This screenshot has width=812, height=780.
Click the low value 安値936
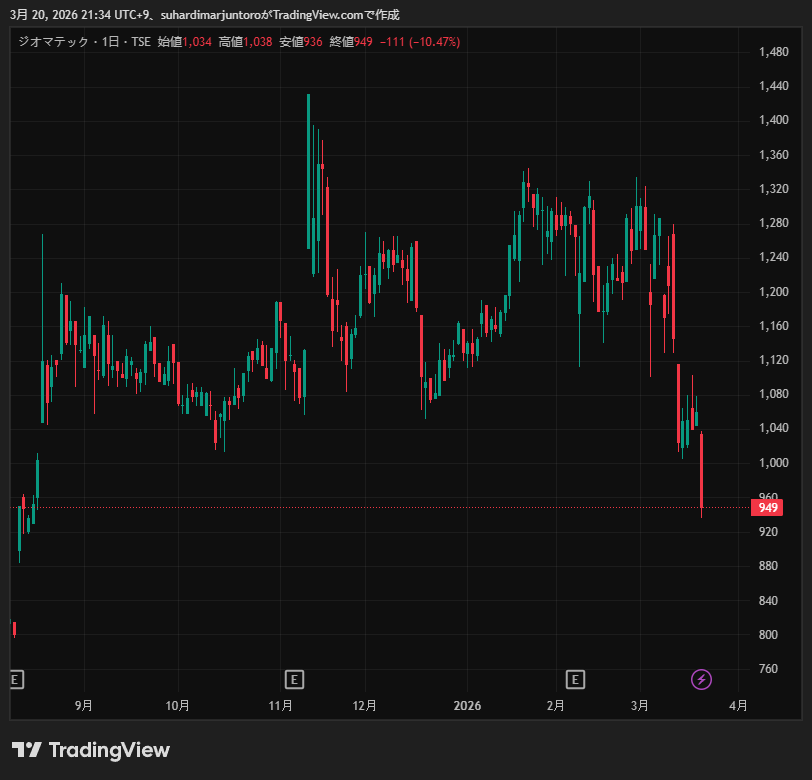tap(300, 42)
